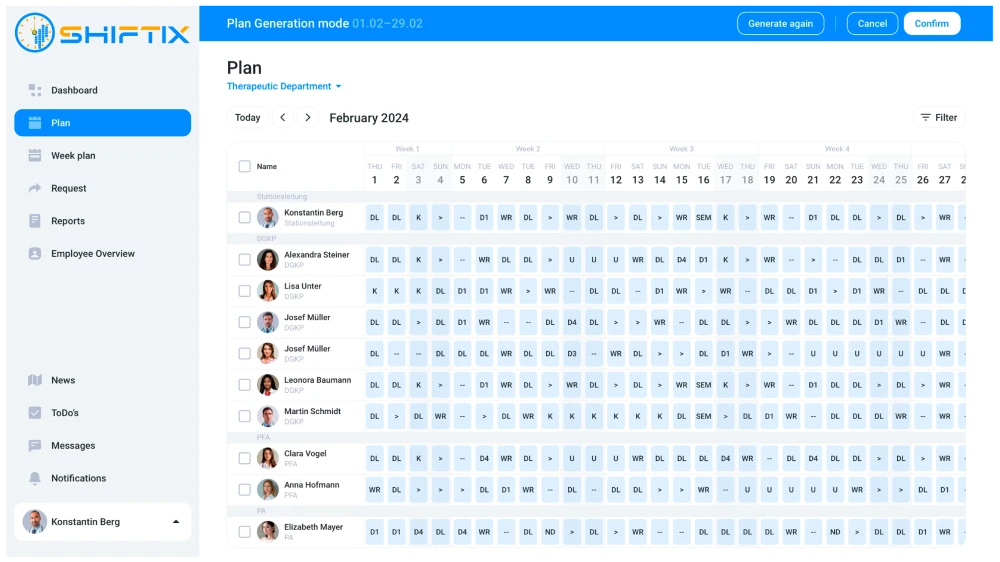Click the Messages chat bubble icon
1000x562 pixels.
(35, 445)
